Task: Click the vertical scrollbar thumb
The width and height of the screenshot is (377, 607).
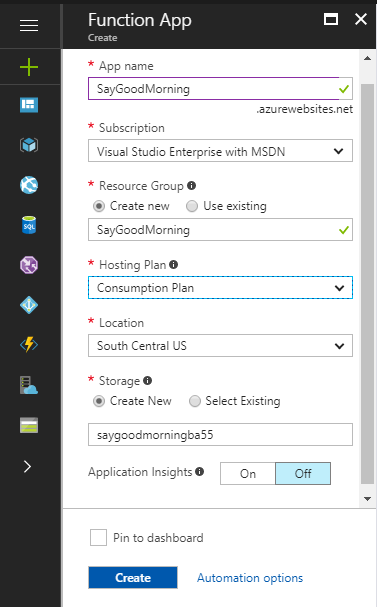Action: (367, 283)
